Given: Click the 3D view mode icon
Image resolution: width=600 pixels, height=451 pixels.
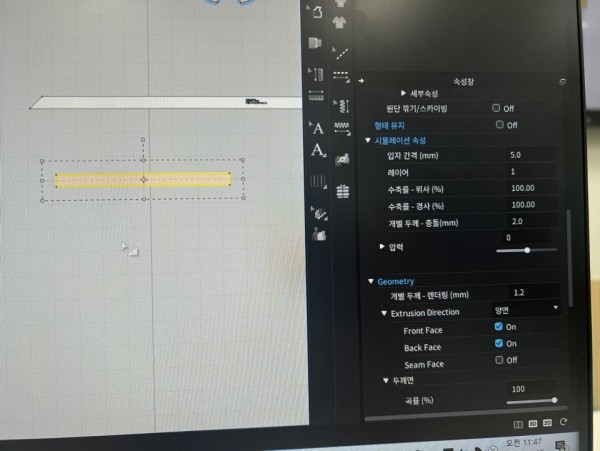Looking at the screenshot, I should 534,424.
